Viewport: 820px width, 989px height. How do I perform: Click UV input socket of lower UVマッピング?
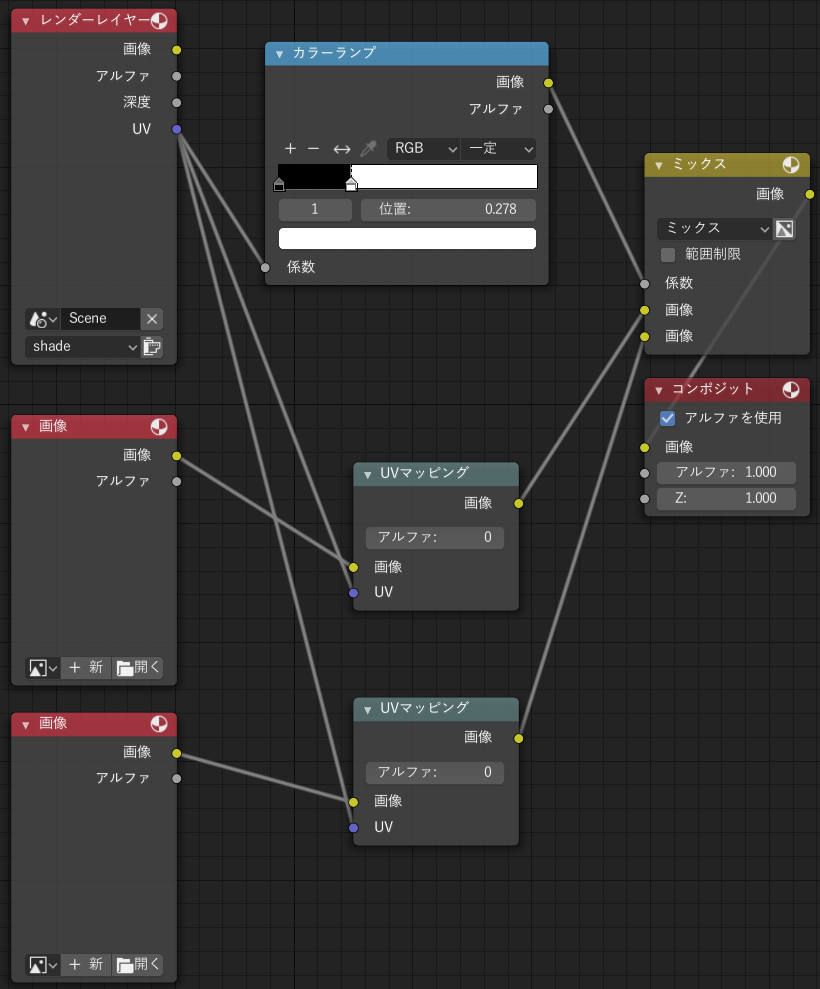pyautogui.click(x=353, y=828)
